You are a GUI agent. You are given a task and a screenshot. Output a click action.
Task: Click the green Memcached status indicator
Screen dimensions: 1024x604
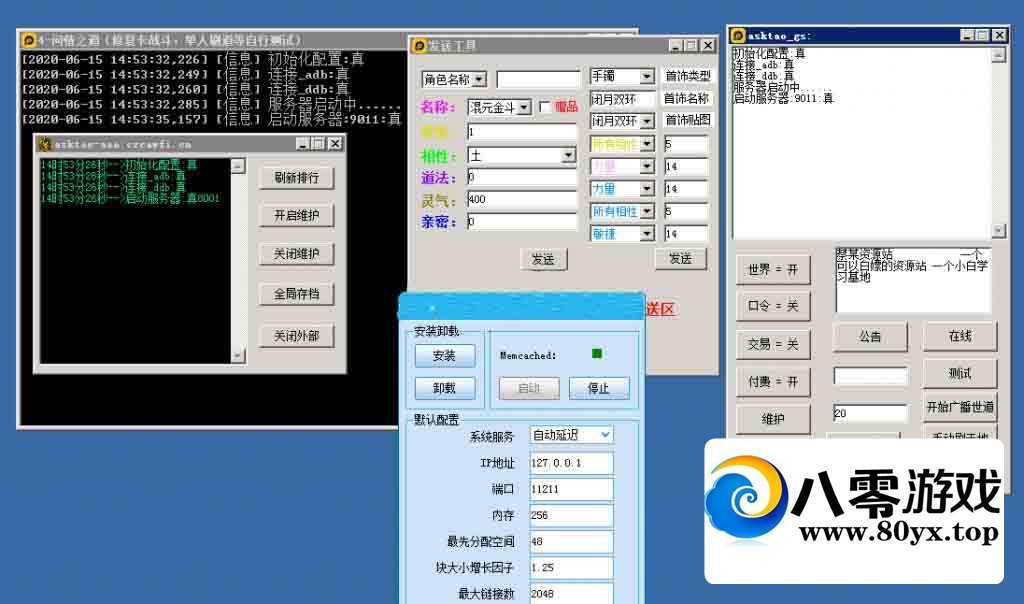[x=596, y=353]
